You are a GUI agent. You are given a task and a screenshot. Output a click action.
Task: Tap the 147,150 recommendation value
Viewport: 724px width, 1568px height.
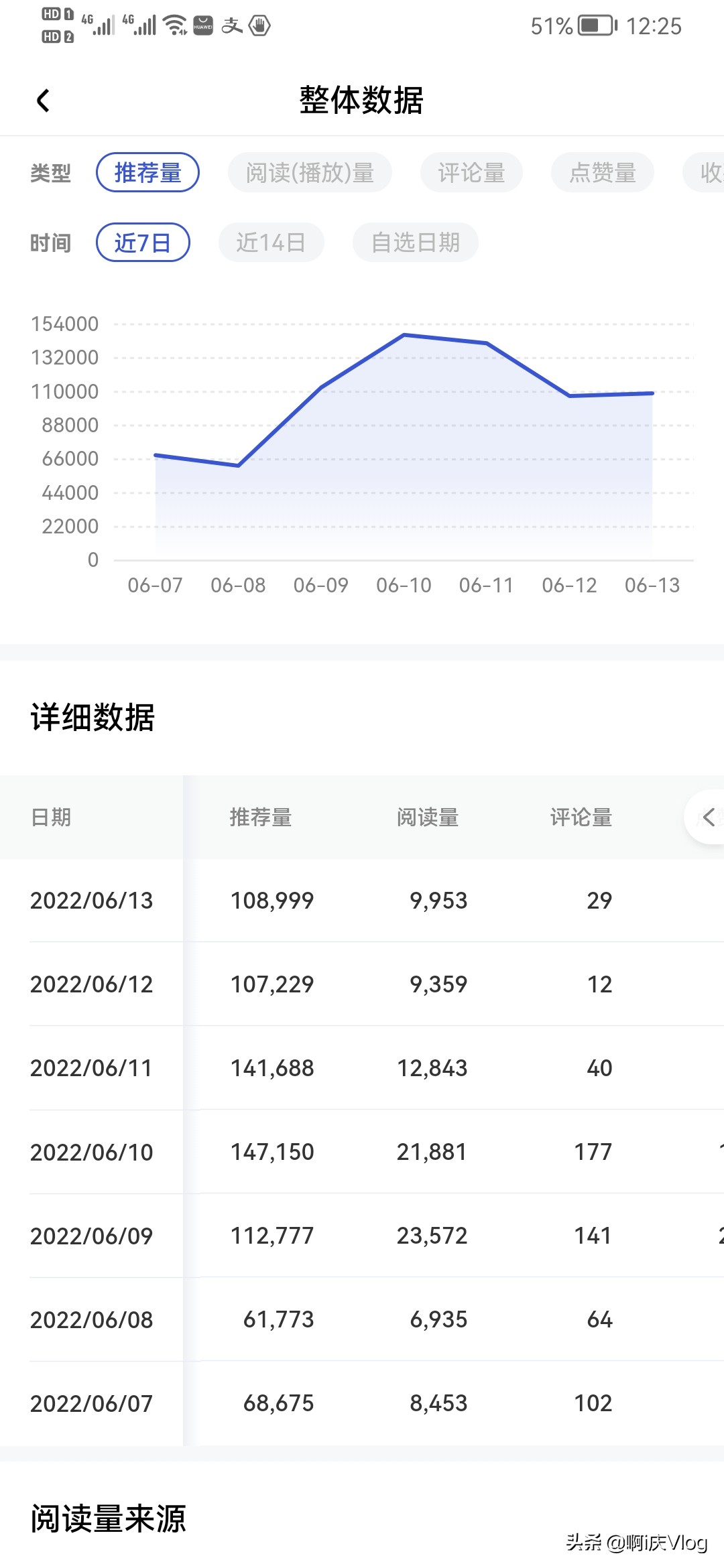(272, 1151)
